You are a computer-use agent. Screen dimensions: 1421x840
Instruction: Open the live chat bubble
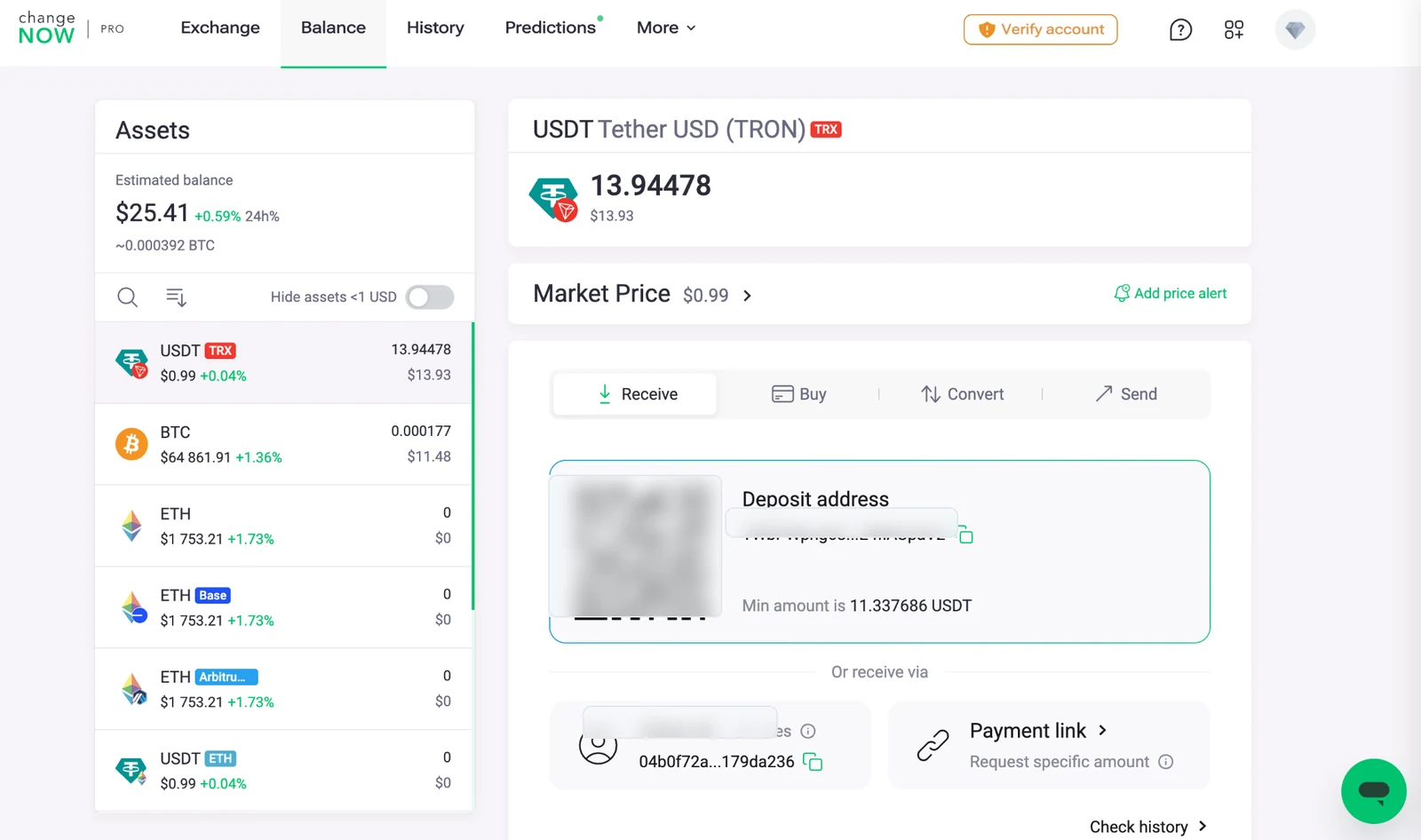[1374, 791]
